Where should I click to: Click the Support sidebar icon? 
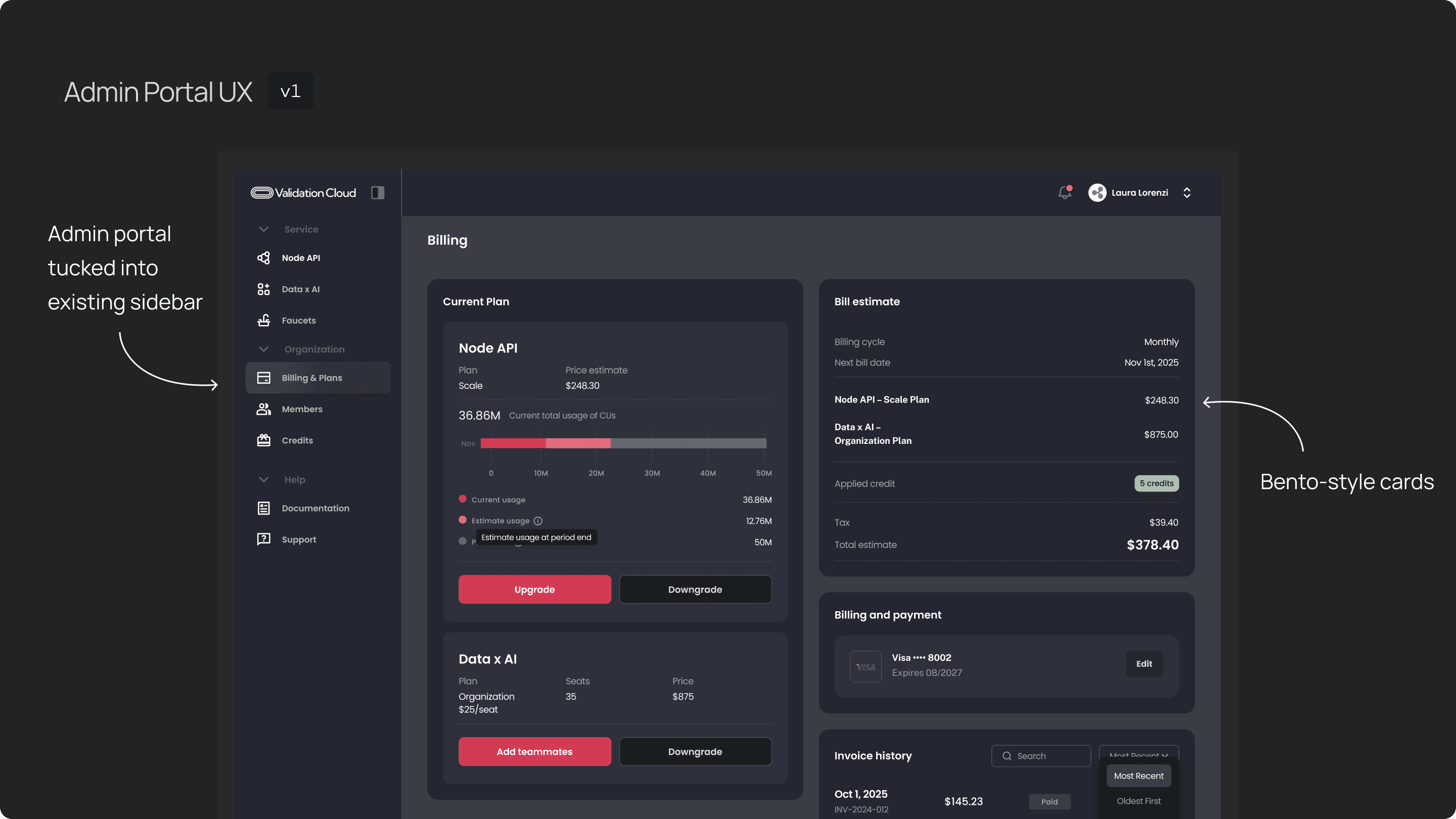pyautogui.click(x=263, y=539)
